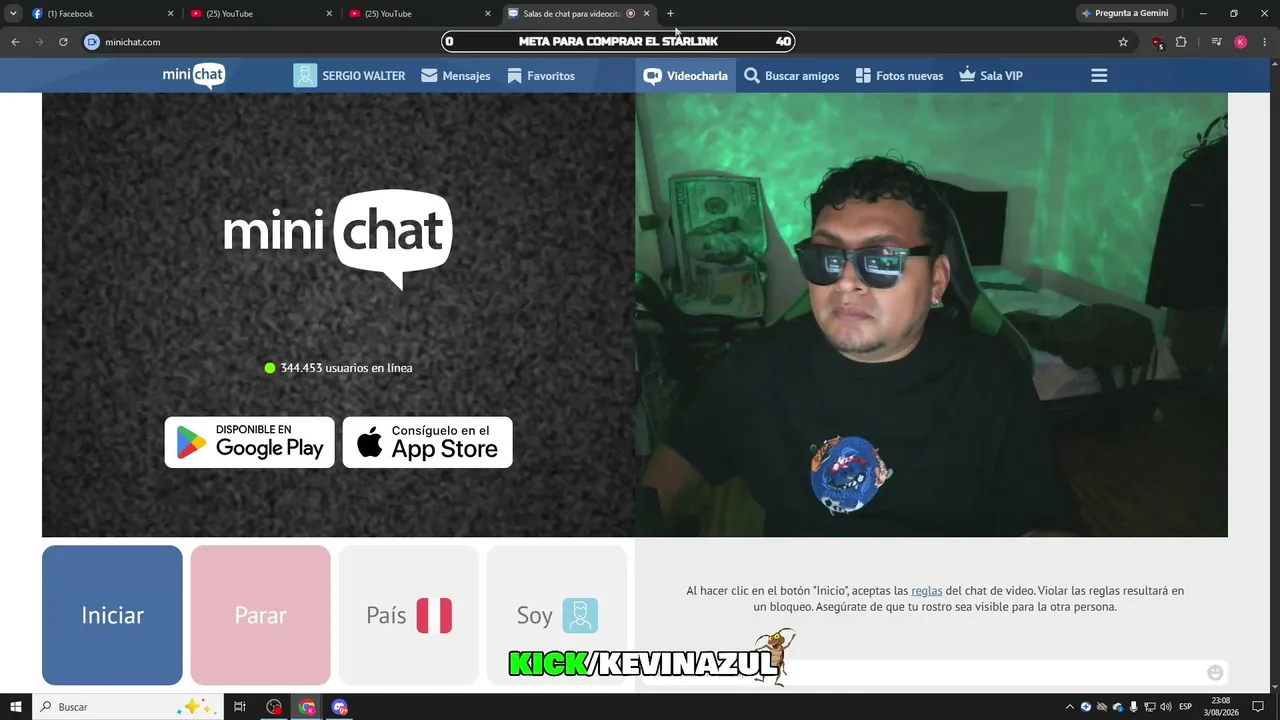This screenshot has width=1280, height=720.
Task: Click the Windows taskbar Buscar search box
Action: click(x=127, y=707)
